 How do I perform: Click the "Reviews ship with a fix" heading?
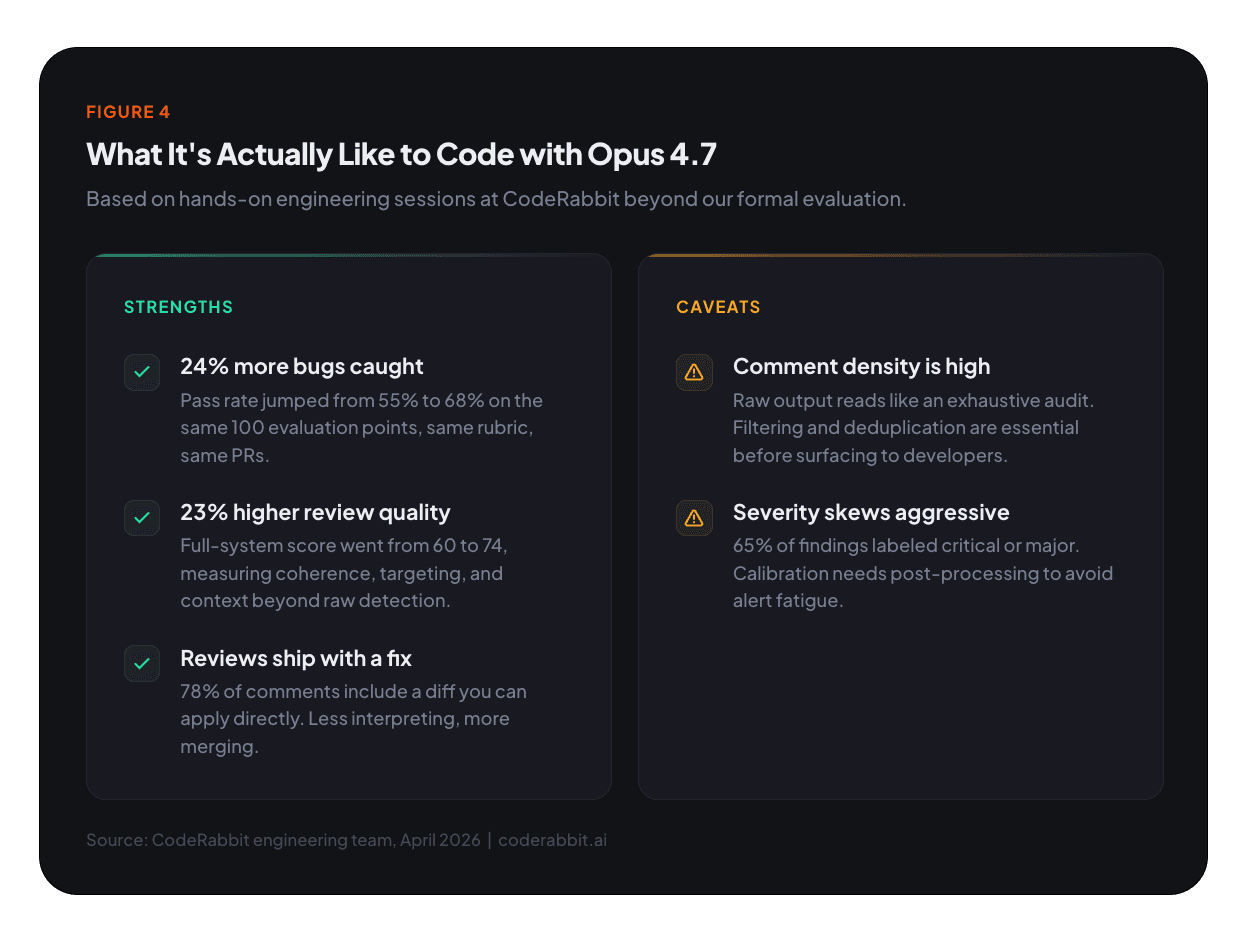pos(296,658)
